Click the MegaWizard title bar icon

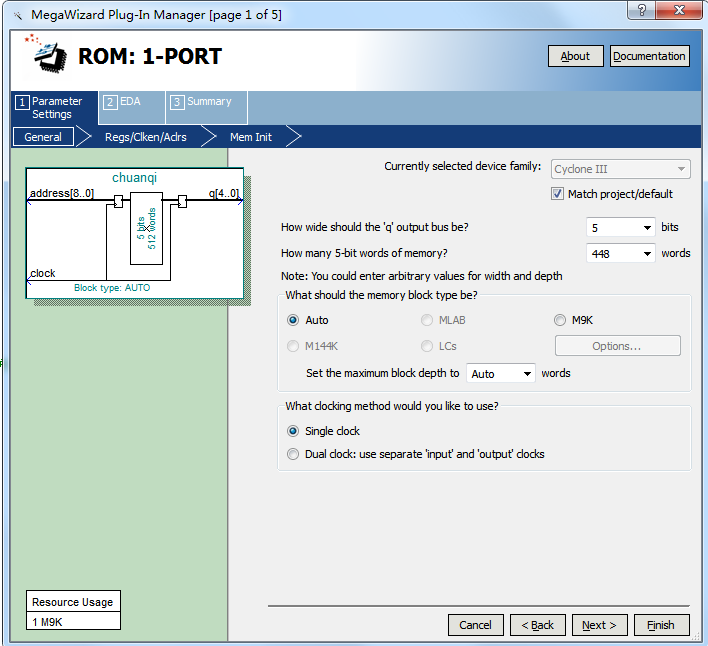[x=16, y=15]
